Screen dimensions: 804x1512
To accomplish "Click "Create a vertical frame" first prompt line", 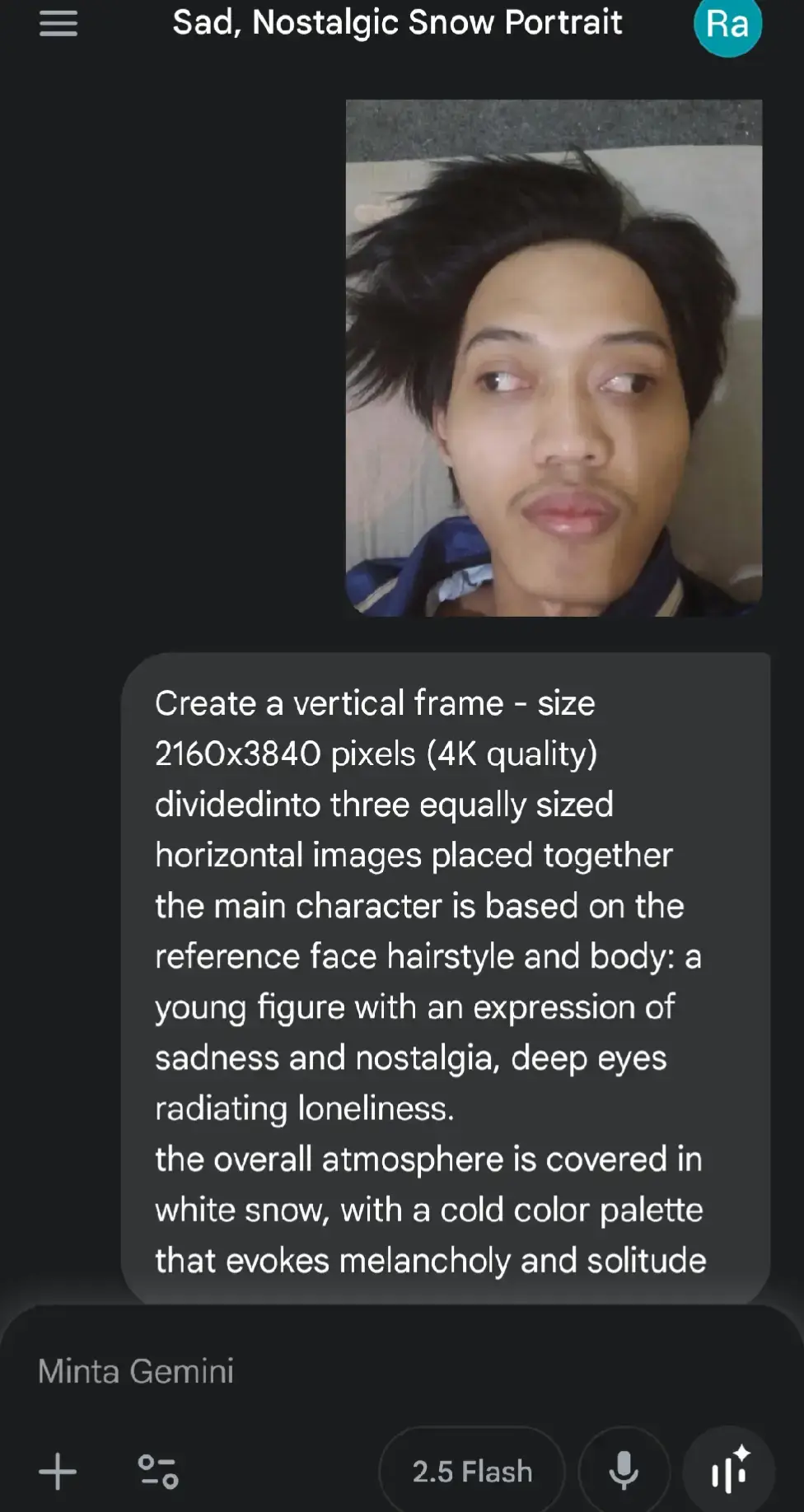I will tap(329, 703).
